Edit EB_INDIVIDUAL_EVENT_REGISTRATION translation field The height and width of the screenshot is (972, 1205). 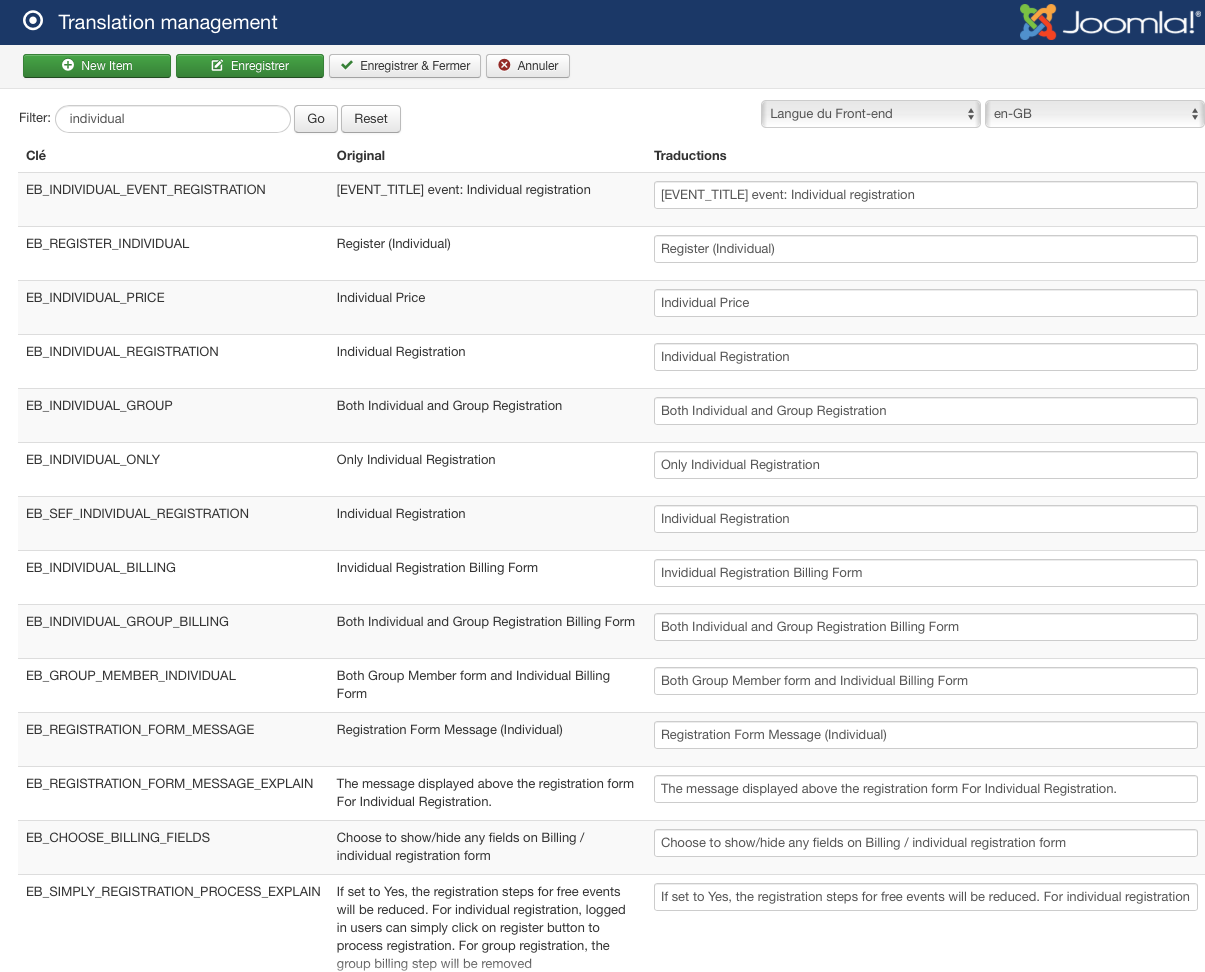coord(925,195)
